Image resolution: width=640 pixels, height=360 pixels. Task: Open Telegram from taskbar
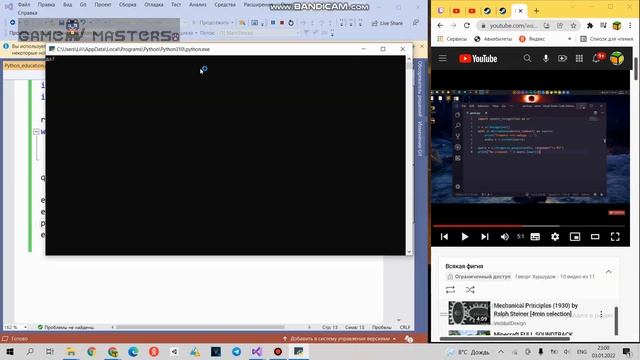tap(236, 352)
